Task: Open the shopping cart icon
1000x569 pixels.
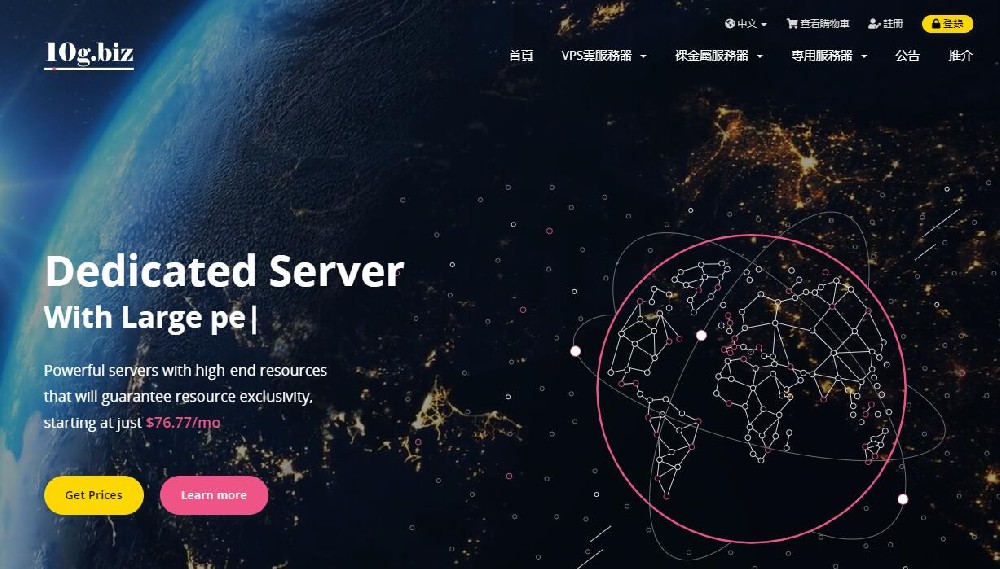Action: [x=792, y=24]
